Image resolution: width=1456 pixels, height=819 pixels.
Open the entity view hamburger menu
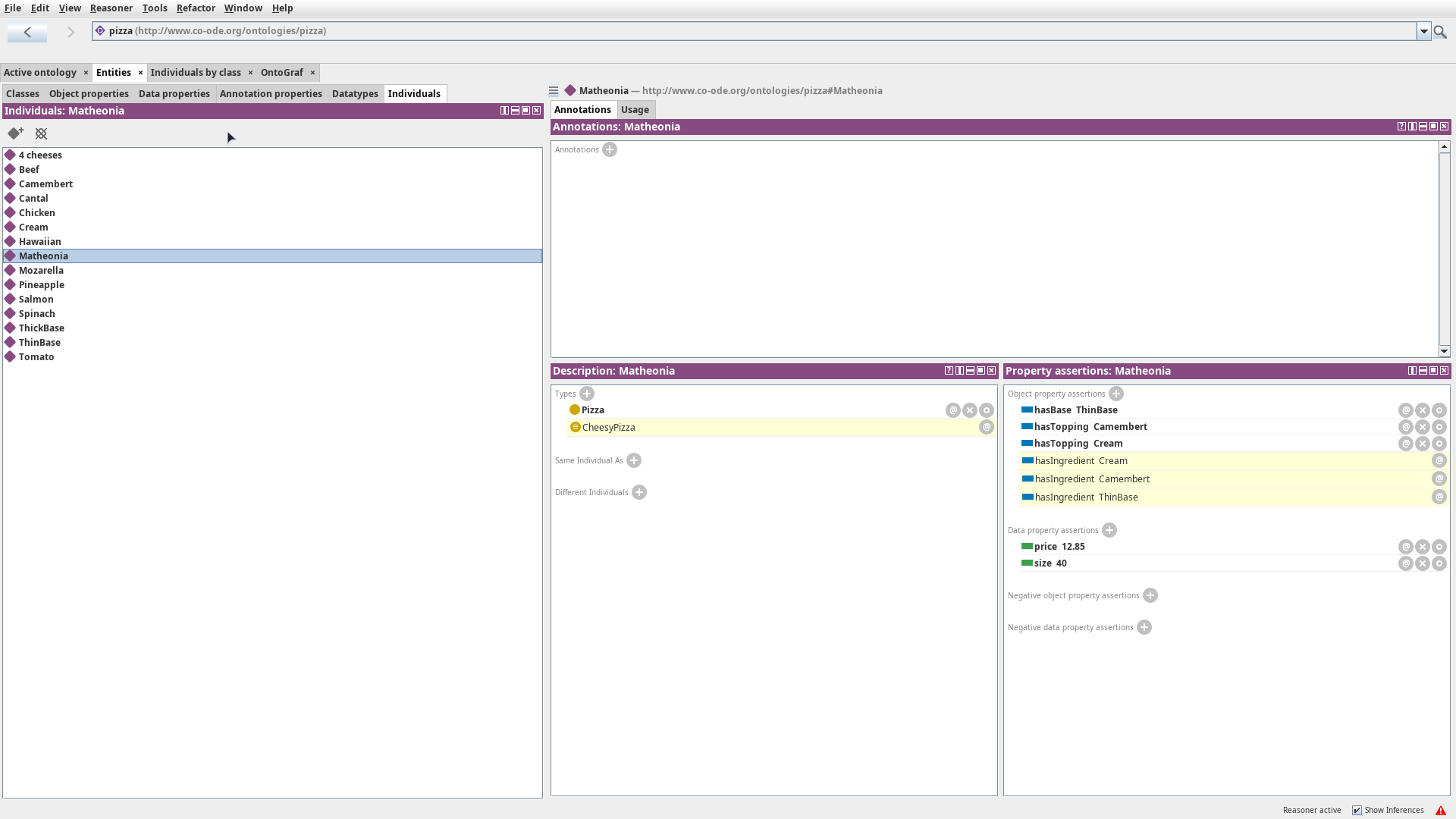click(554, 91)
